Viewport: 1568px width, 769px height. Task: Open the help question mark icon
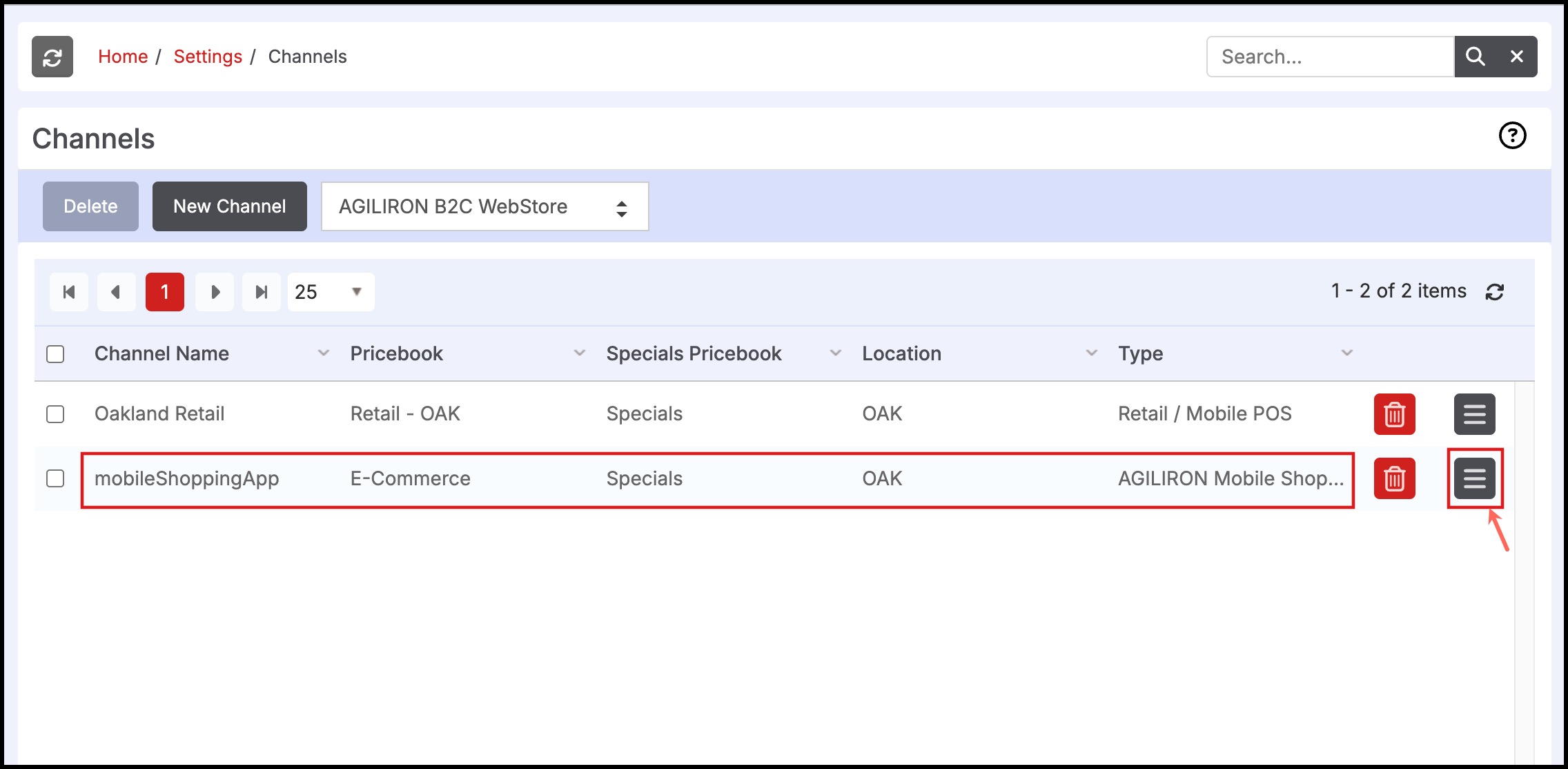click(x=1512, y=136)
